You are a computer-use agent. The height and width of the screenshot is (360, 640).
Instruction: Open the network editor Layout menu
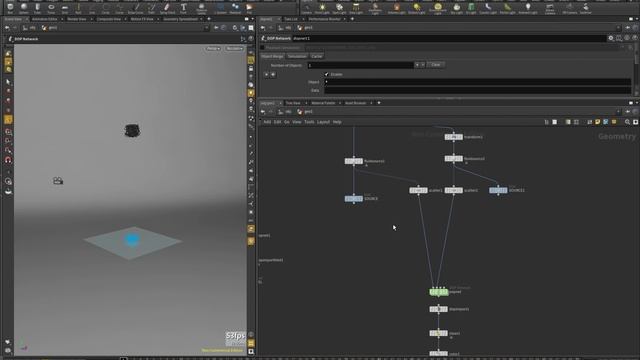(323, 122)
